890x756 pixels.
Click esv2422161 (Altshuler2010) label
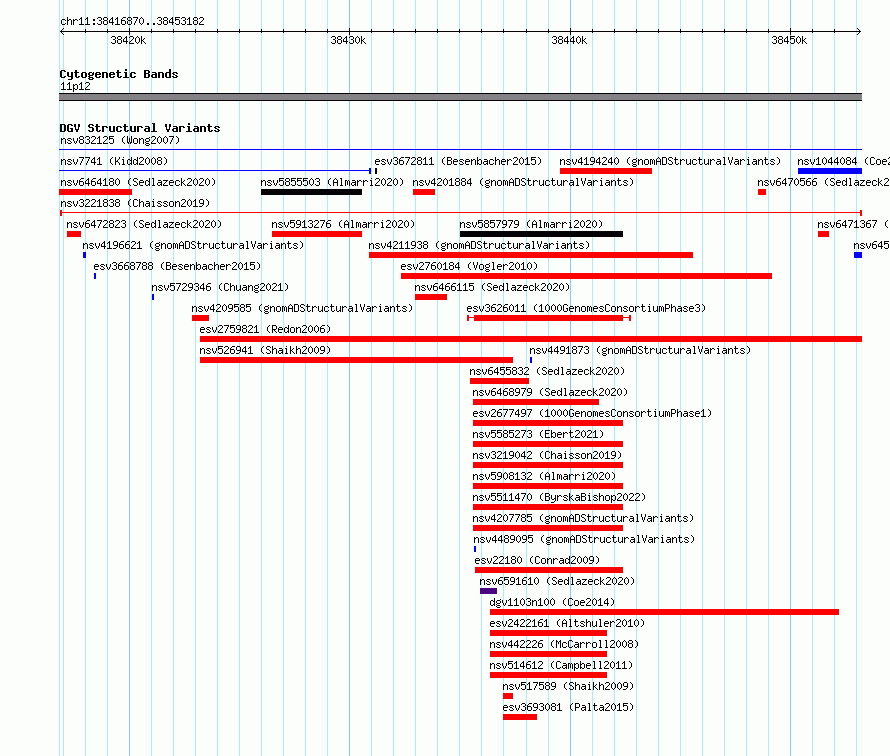click(567, 623)
